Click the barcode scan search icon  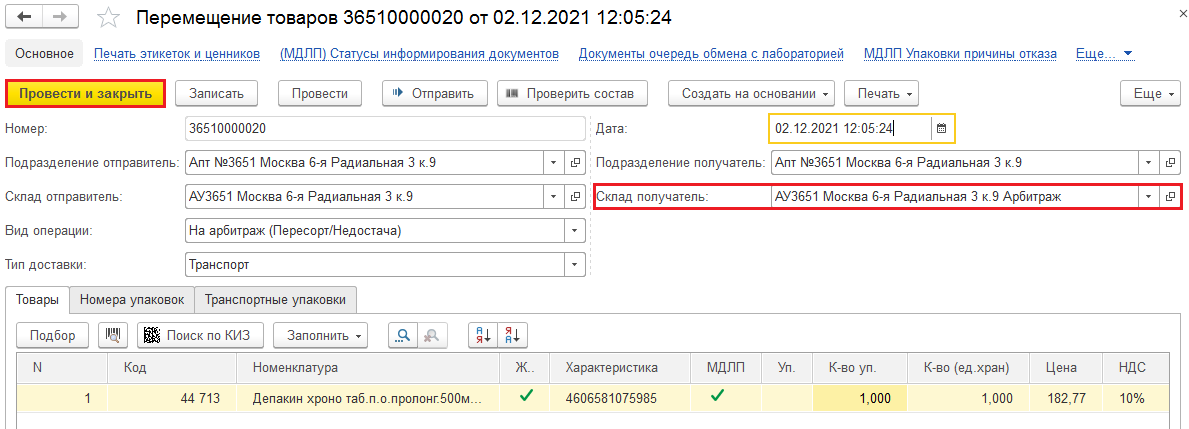113,334
